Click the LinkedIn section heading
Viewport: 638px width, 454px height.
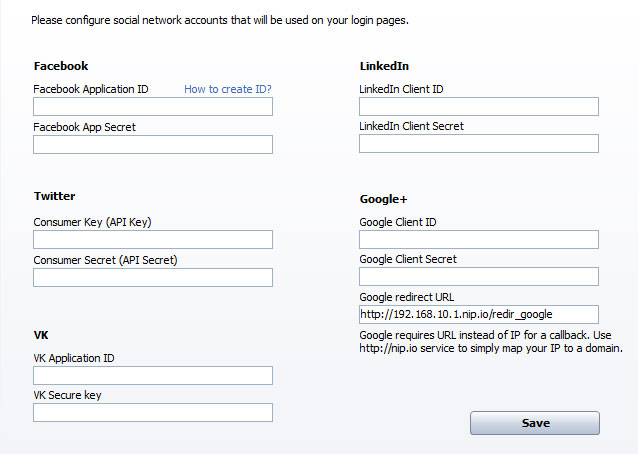(384, 66)
